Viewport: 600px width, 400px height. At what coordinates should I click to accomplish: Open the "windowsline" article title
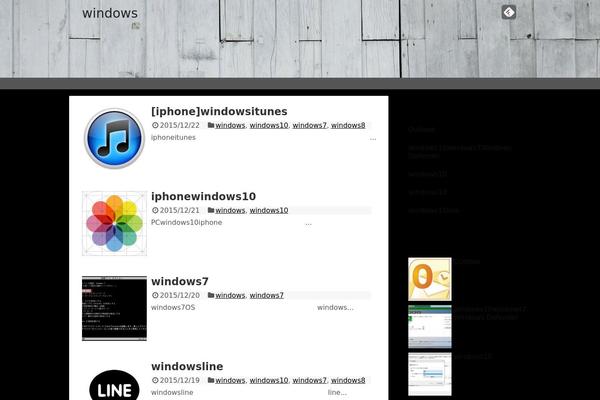click(x=187, y=366)
